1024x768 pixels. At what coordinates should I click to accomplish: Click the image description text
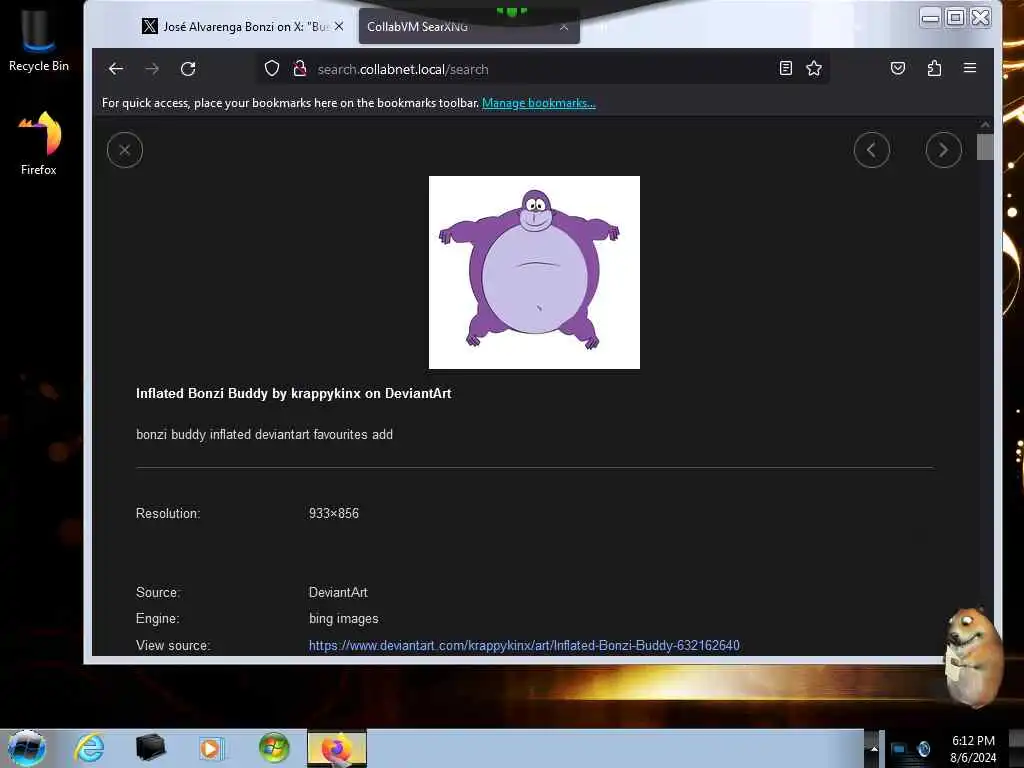pos(264,434)
